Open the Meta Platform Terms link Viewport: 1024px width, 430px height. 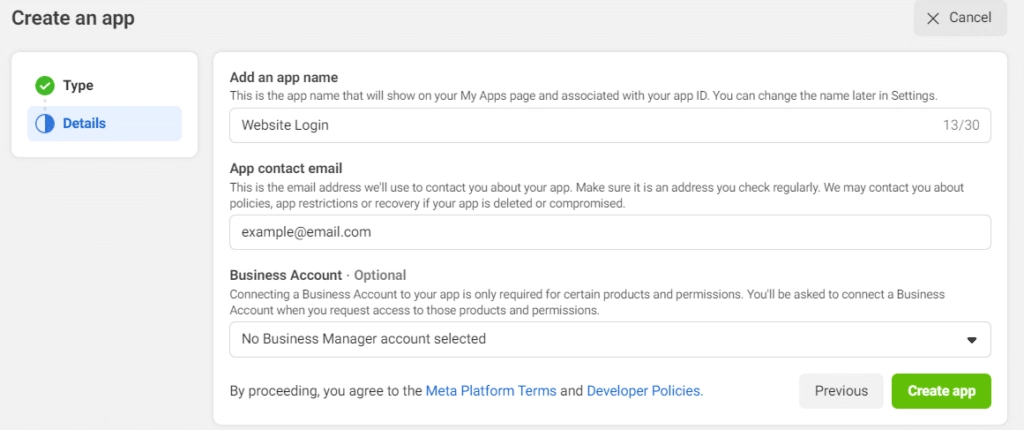pos(490,391)
